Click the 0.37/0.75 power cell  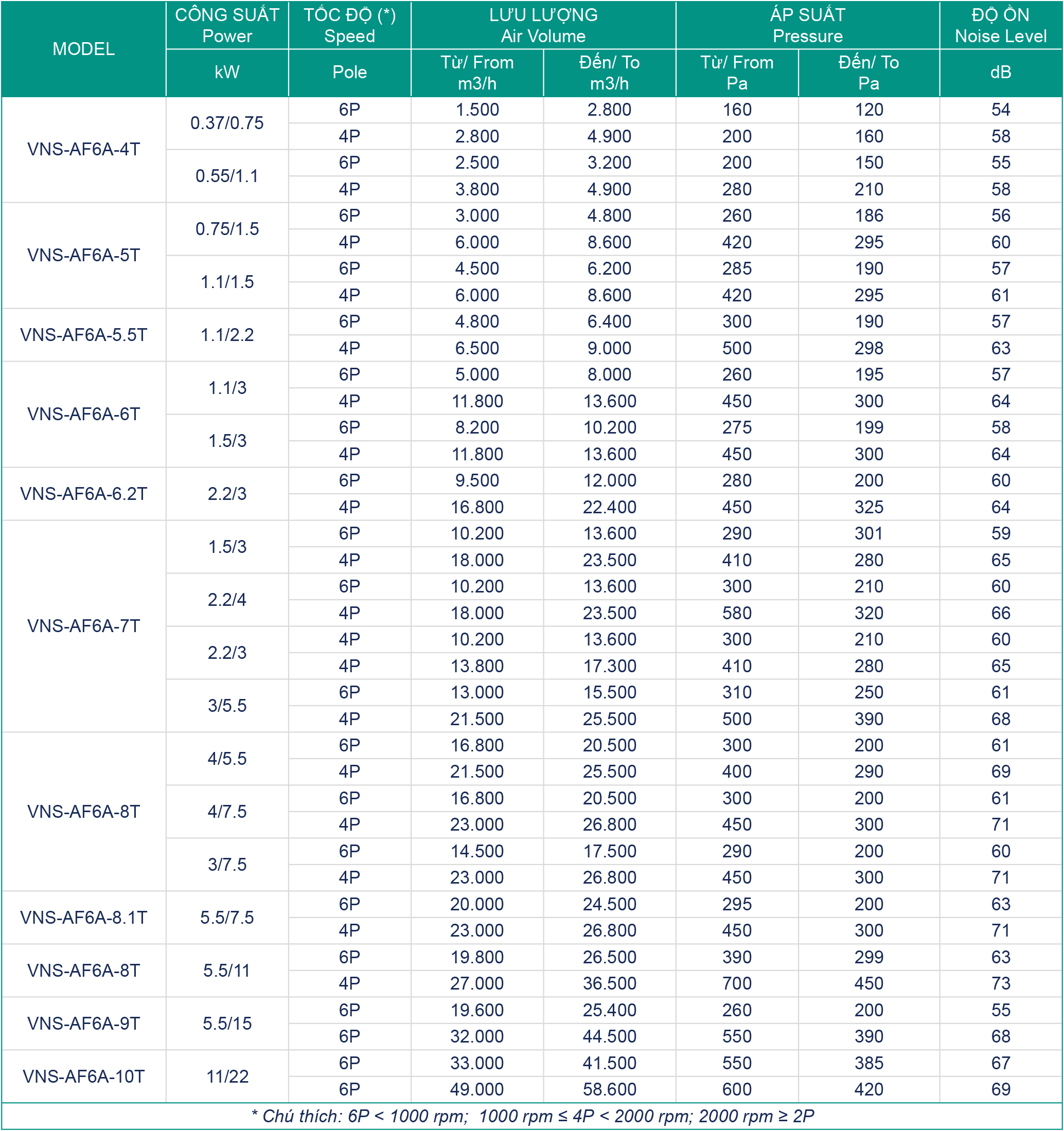tap(227, 123)
